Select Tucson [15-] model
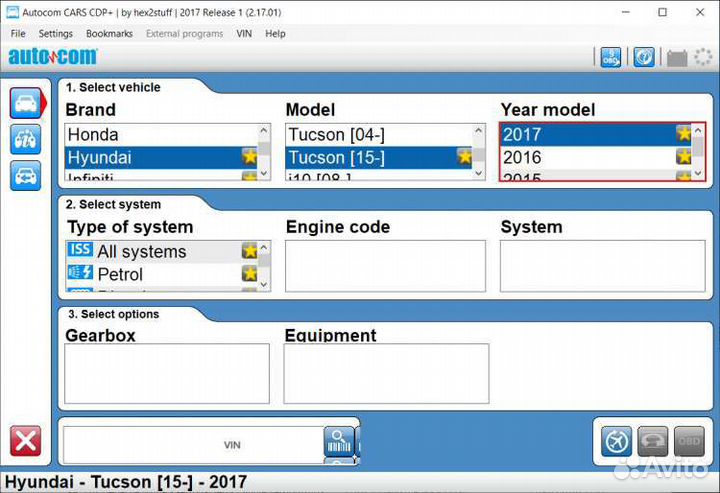Screen dimensions: 720x493 coord(379,157)
